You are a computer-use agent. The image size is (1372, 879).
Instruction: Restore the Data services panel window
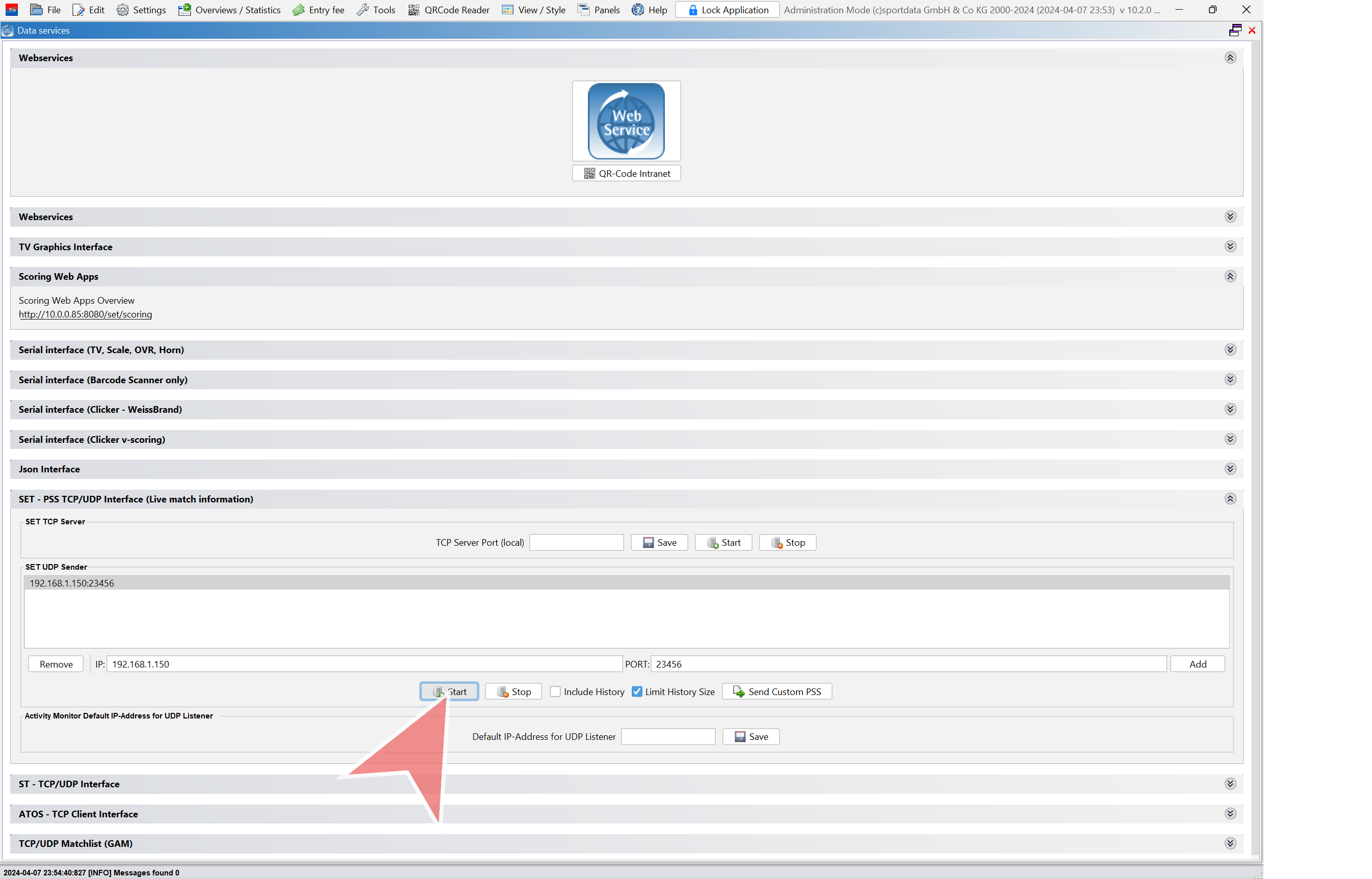tap(1234, 30)
